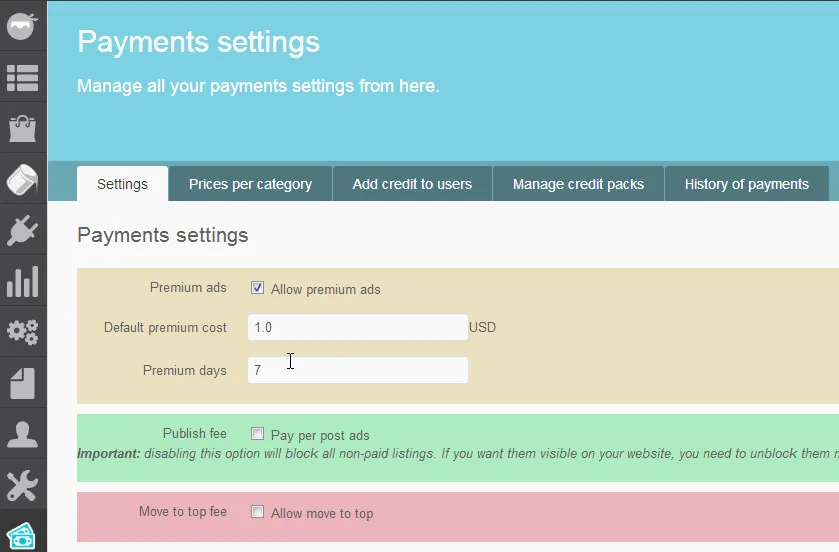Open the gears settings icon in sidebar
The width and height of the screenshot is (839, 552).
click(x=22, y=332)
